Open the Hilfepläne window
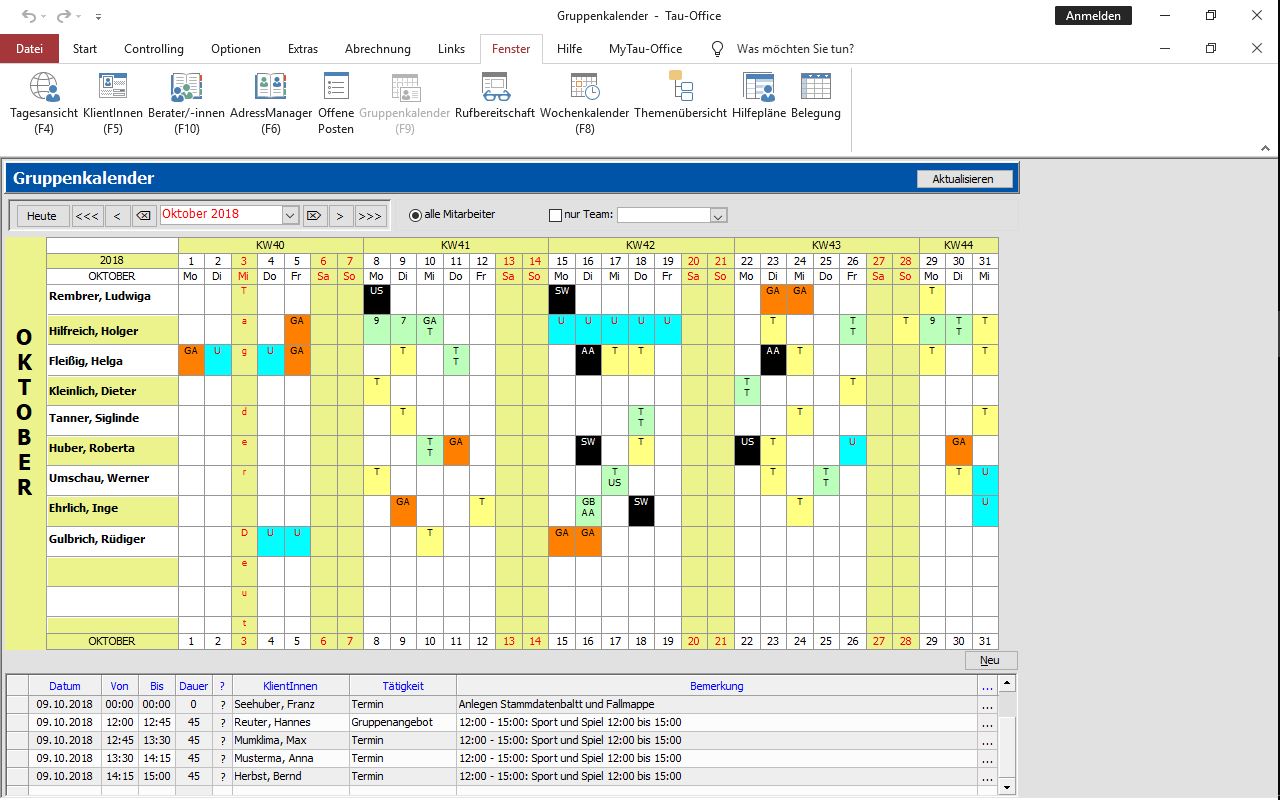 coord(759,96)
